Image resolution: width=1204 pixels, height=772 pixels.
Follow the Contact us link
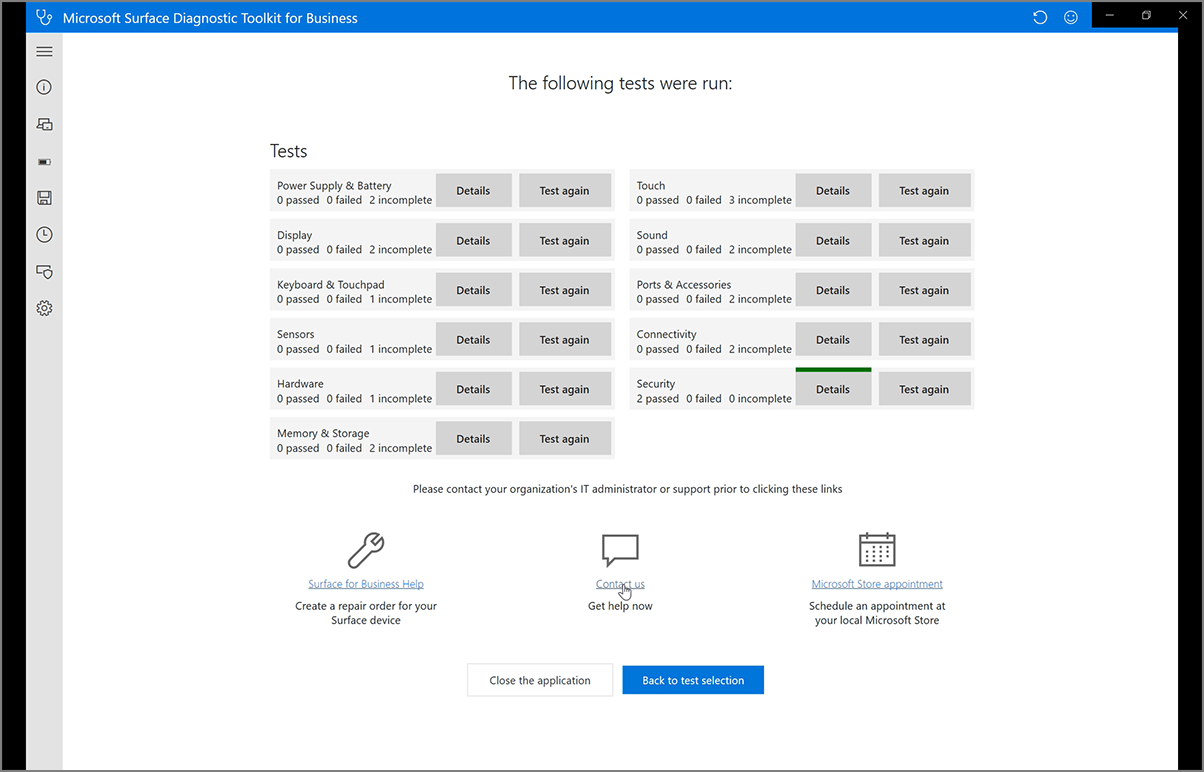click(620, 584)
